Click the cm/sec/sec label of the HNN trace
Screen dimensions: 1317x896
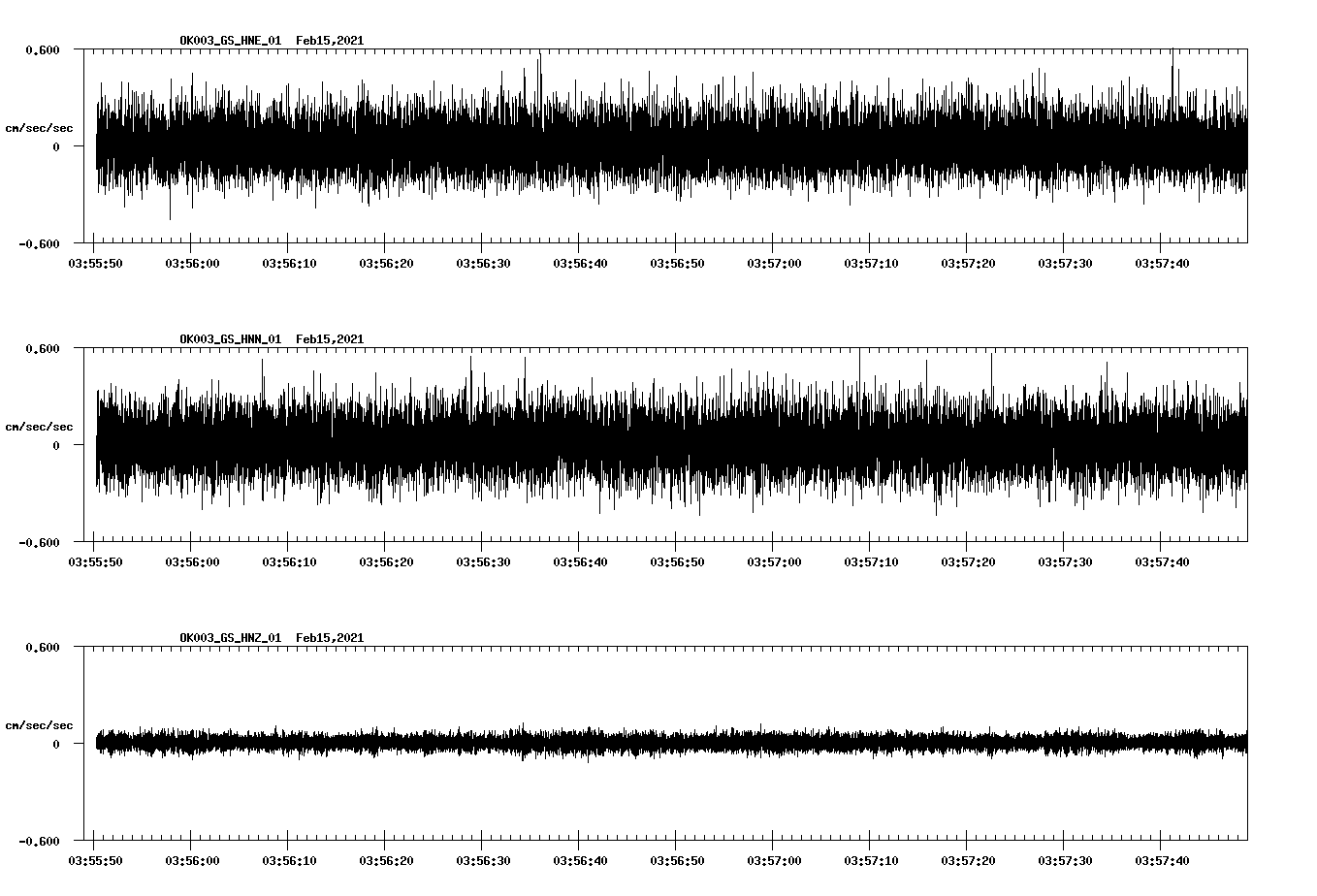pos(40,425)
